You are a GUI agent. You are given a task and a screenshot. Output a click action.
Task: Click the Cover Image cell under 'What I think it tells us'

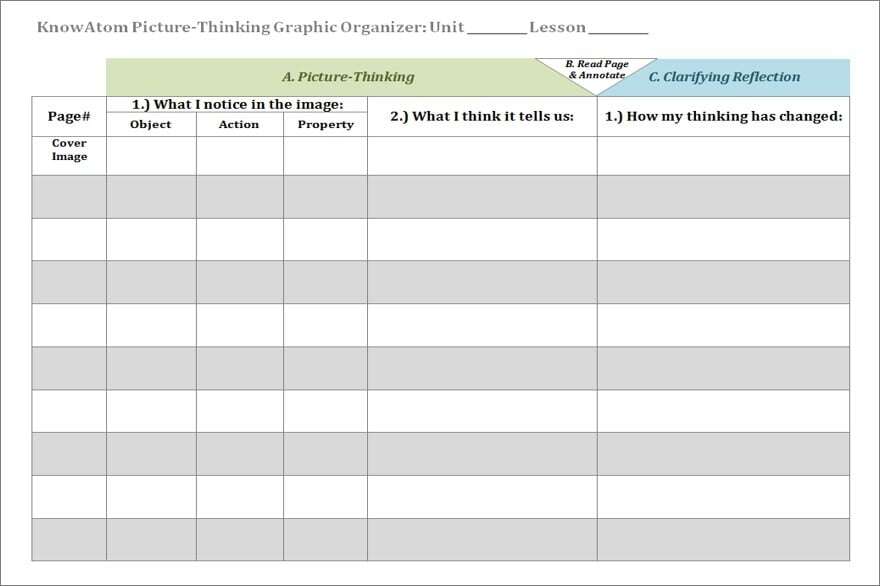tap(481, 155)
